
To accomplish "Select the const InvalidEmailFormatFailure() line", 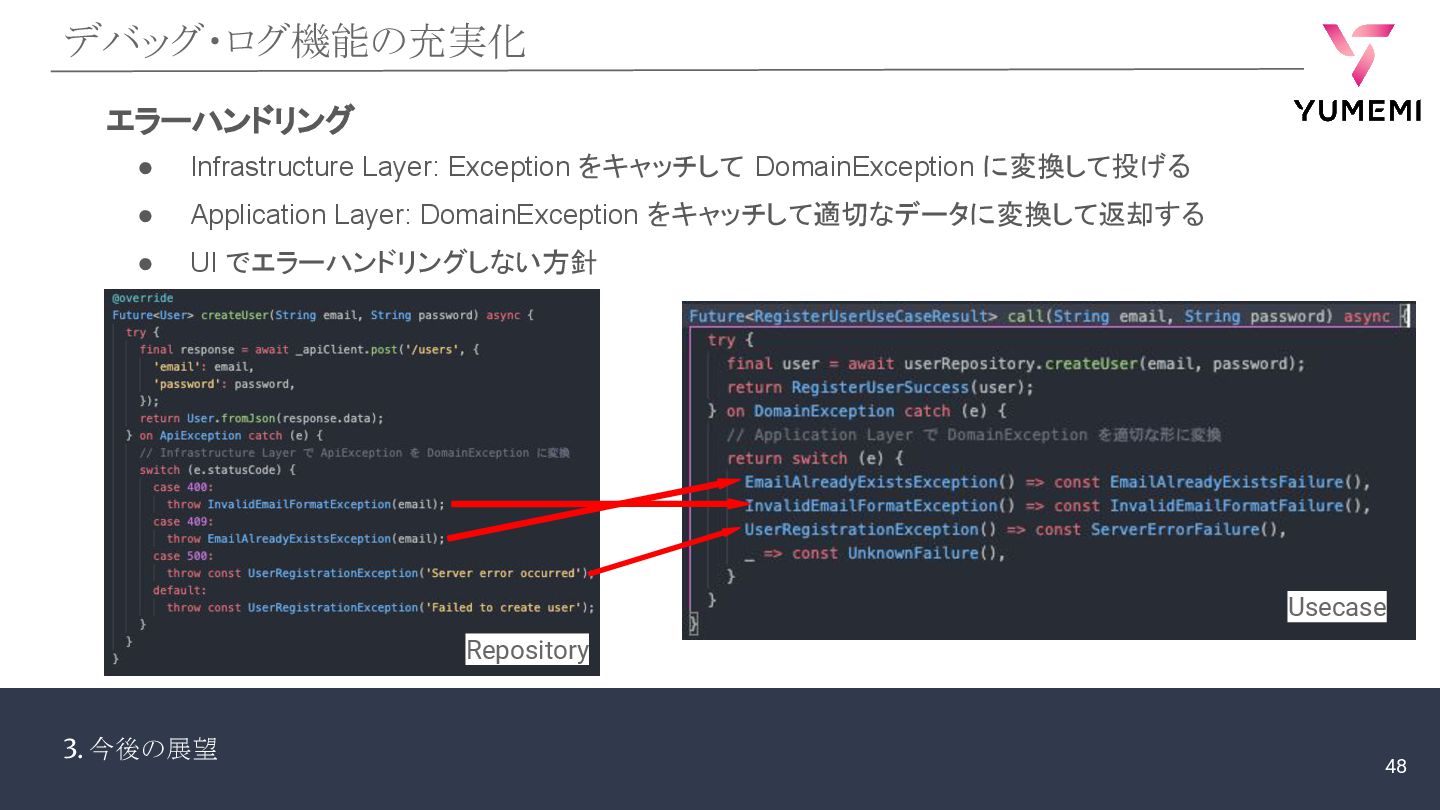I will point(1057,505).
